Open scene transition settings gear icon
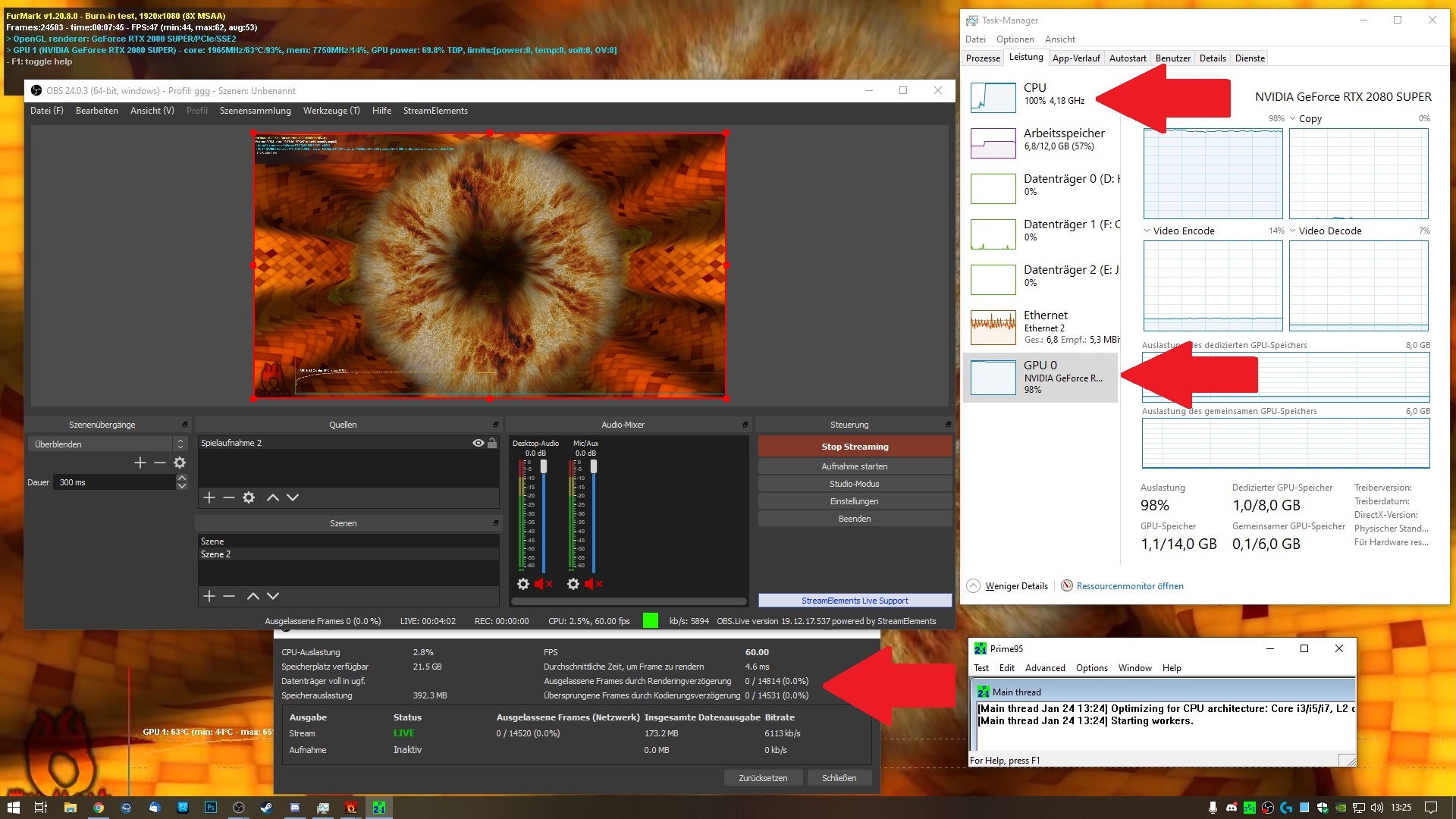The width and height of the screenshot is (1456, 819). [x=180, y=463]
